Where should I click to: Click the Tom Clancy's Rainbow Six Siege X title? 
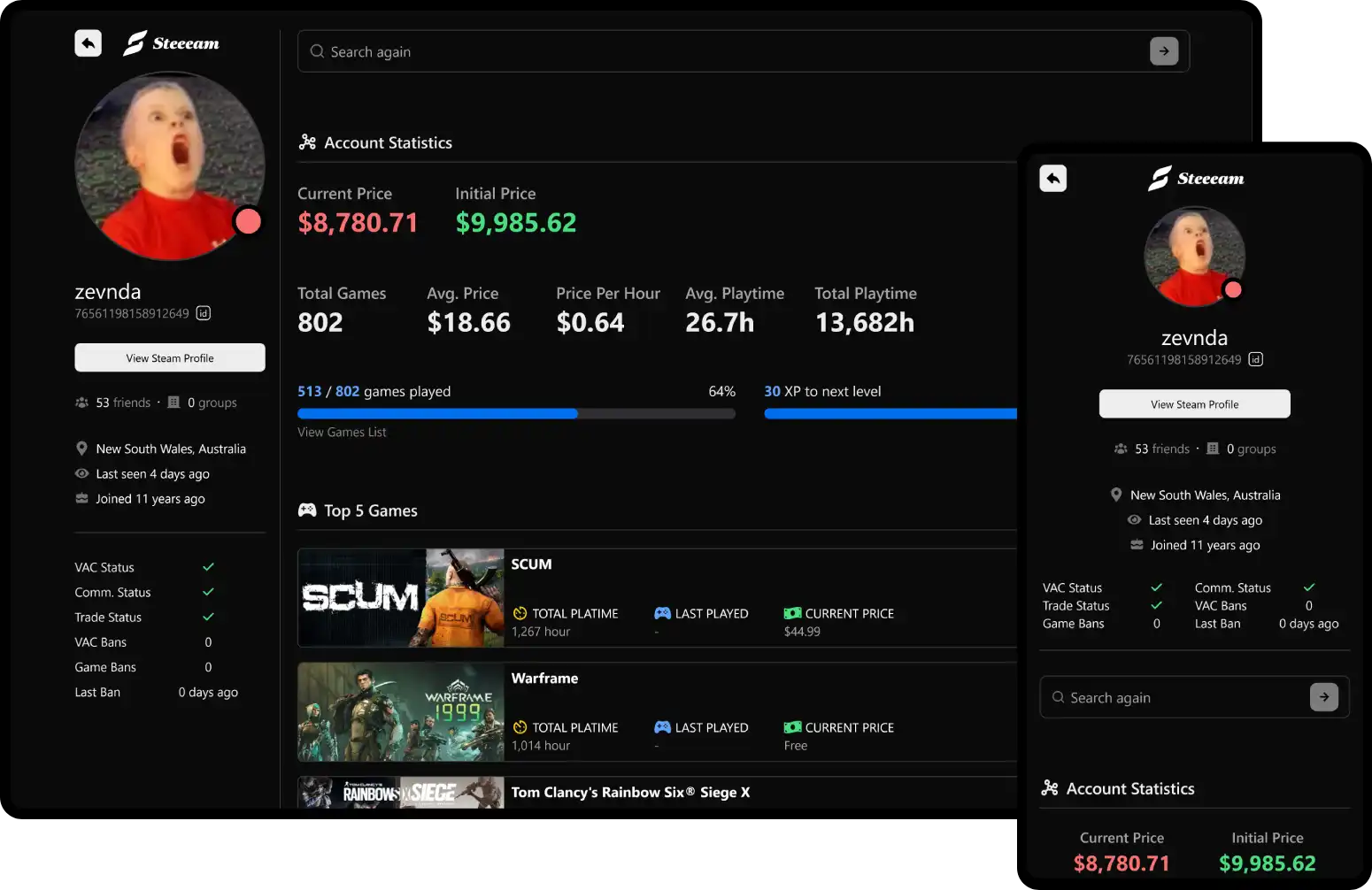click(630, 793)
